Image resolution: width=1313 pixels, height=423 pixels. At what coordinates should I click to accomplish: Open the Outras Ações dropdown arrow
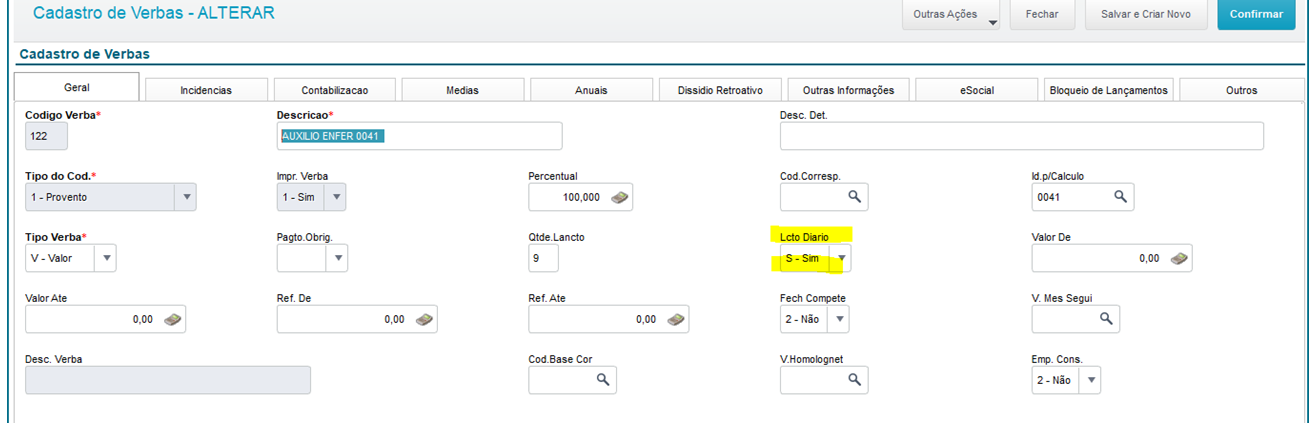coord(993,21)
